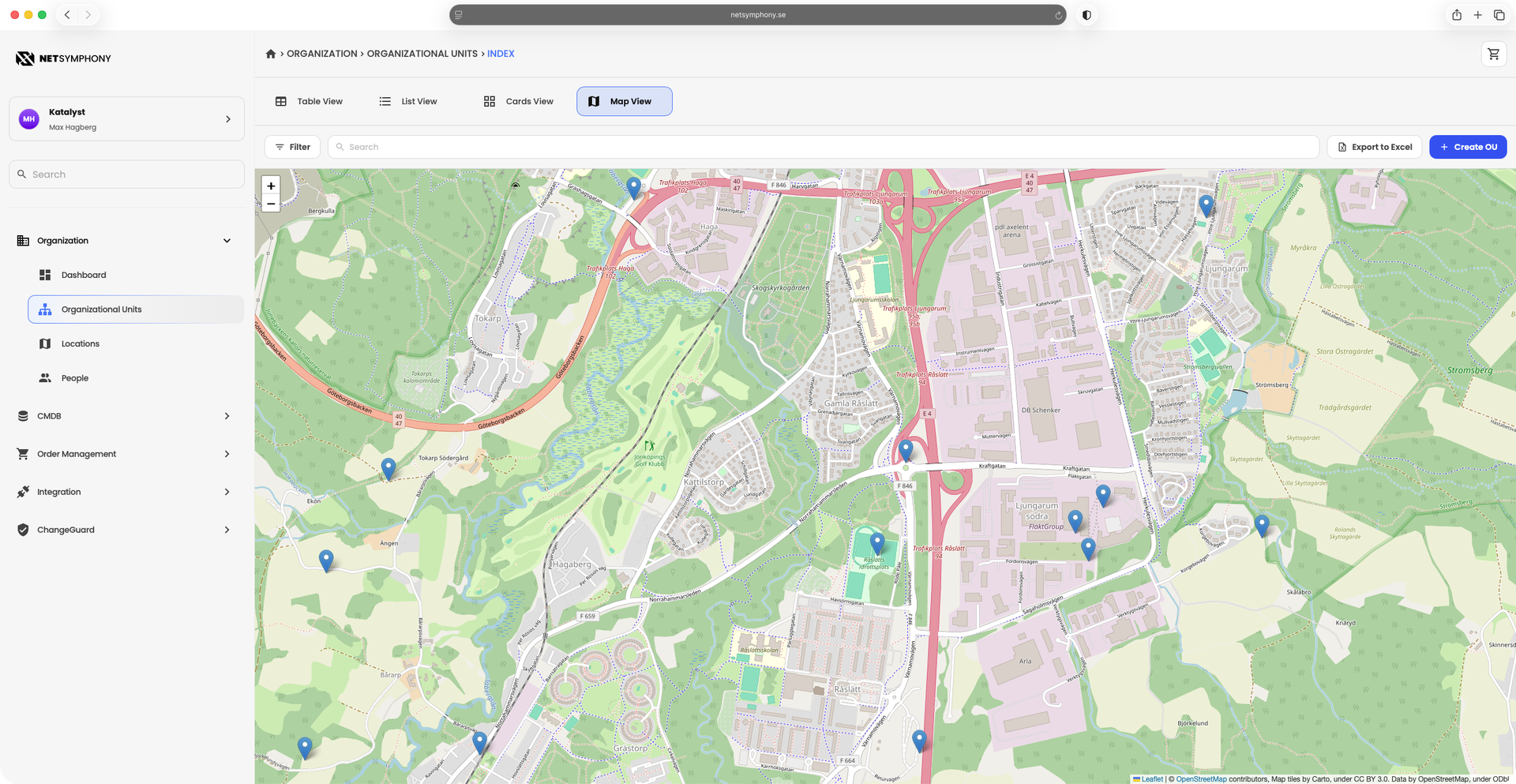The height and width of the screenshot is (784, 1516).
Task: Select map marker near Videvägen
Action: 1206,205
